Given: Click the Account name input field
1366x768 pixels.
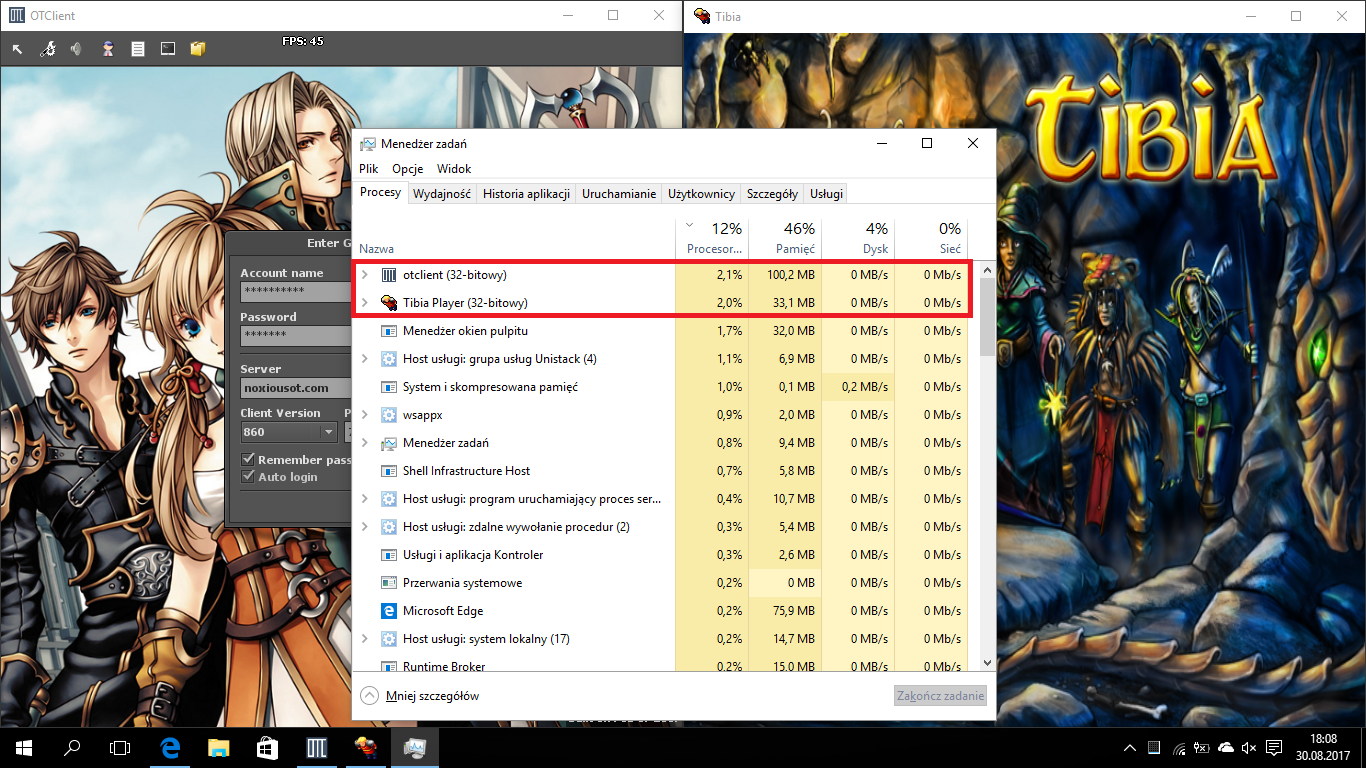Looking at the screenshot, I should point(296,291).
